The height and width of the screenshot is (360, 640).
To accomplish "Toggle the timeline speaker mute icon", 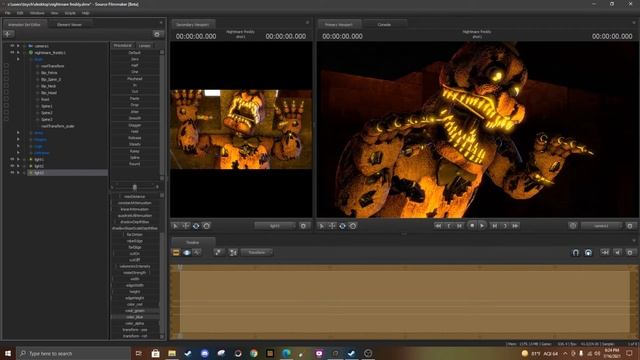I will pyautogui.click(x=618, y=253).
